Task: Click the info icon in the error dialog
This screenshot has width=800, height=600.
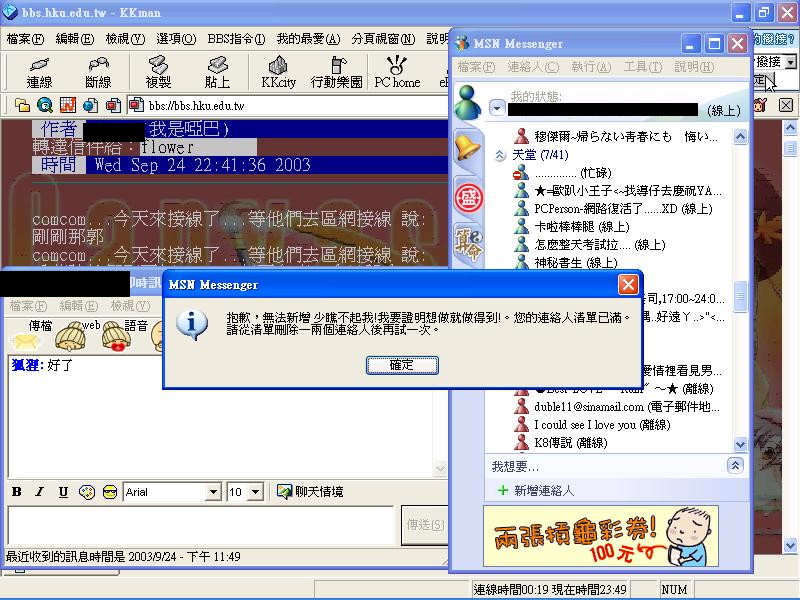Action: [x=191, y=324]
